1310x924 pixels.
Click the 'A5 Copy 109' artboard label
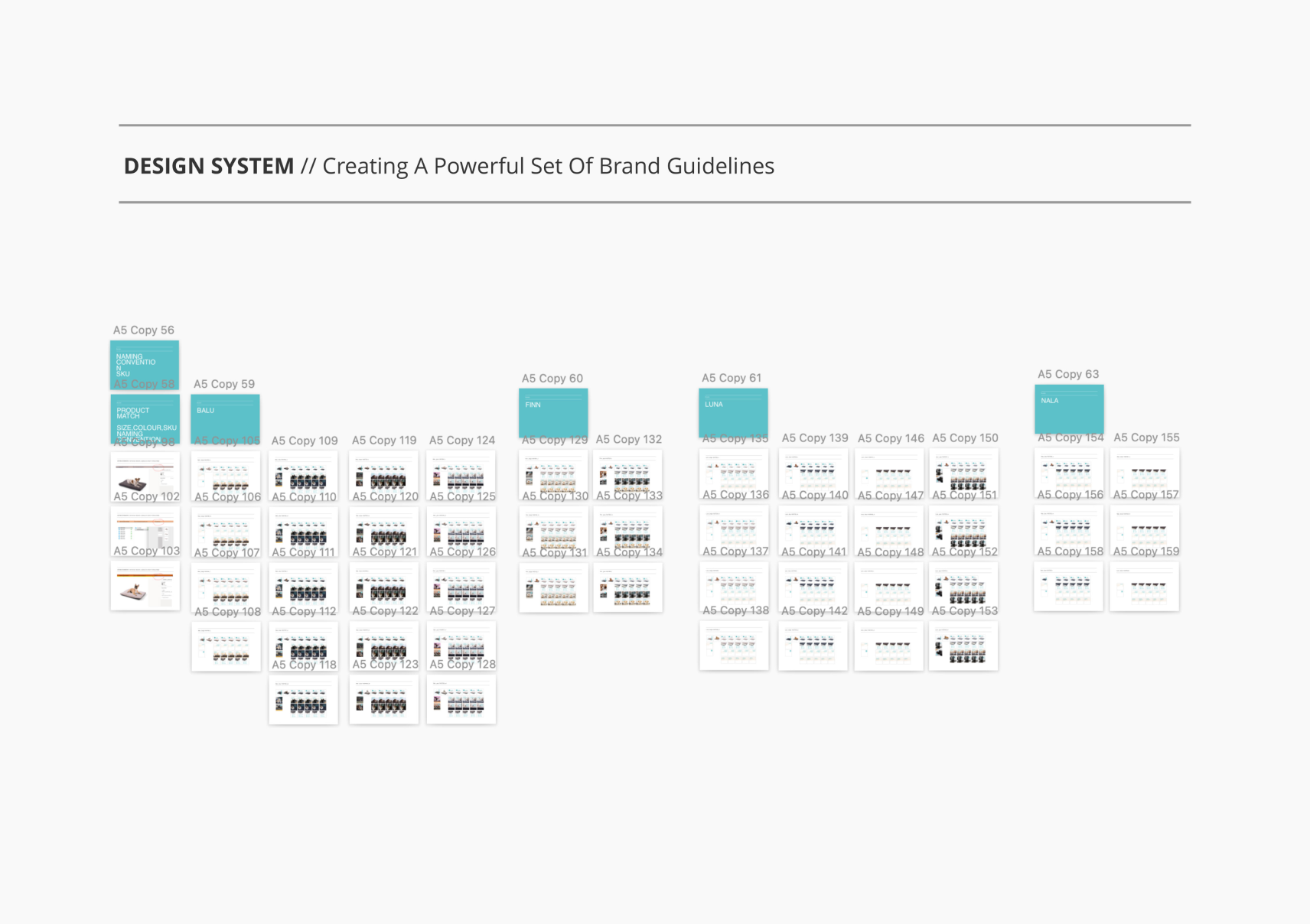coord(305,441)
